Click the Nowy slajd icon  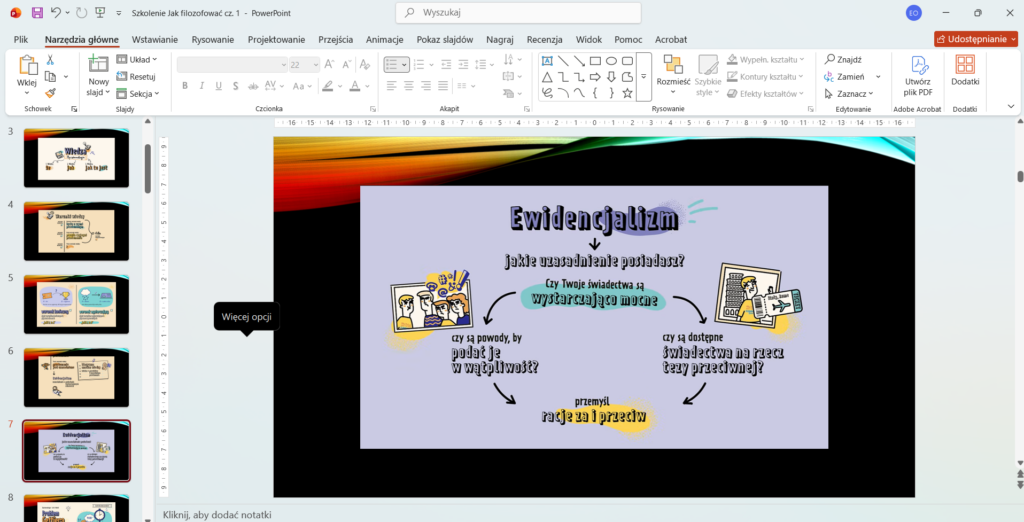99,65
